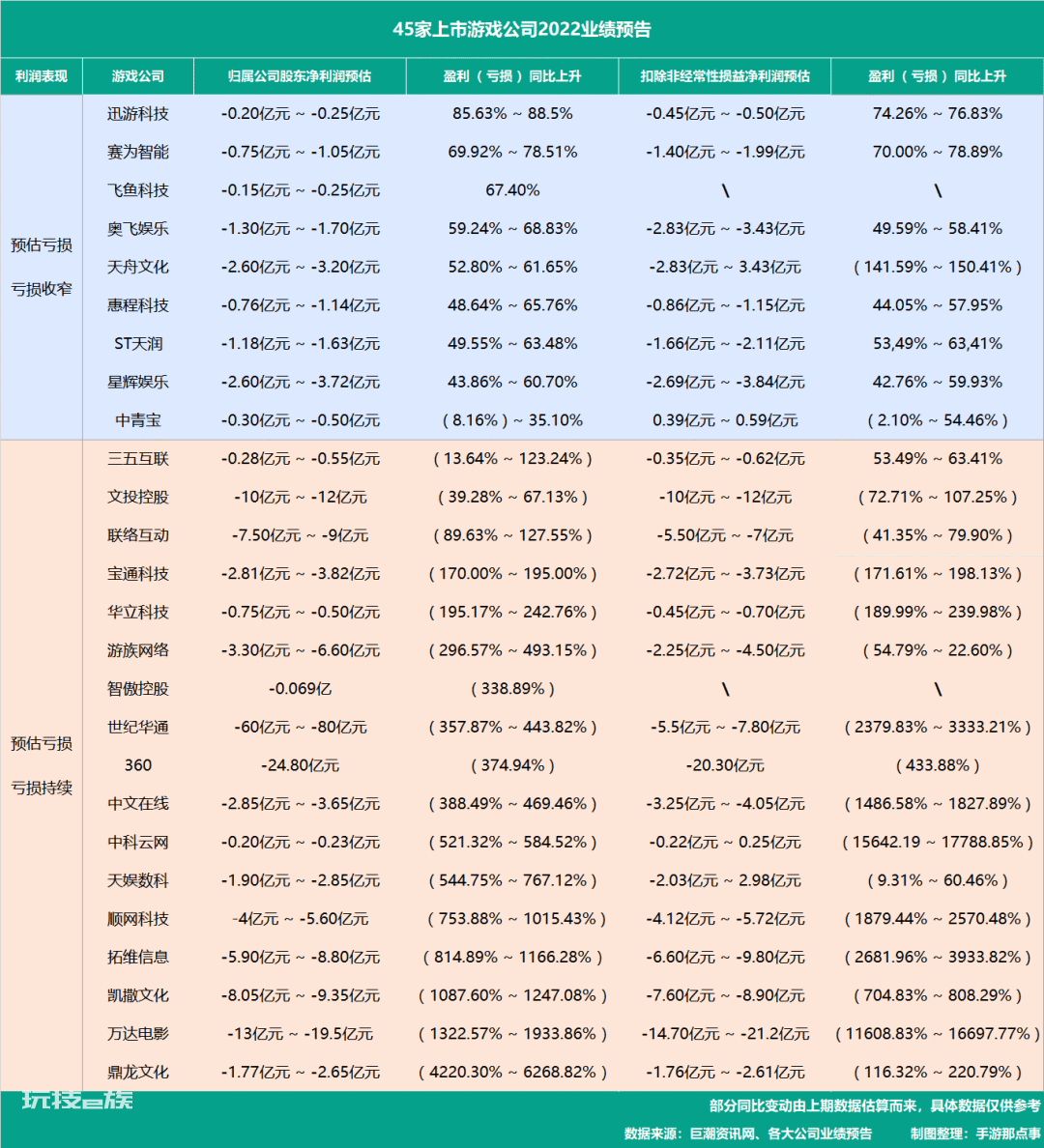Click the value '-24.80亿元'
Screen dimensions: 1044x1148
[x=300, y=765]
